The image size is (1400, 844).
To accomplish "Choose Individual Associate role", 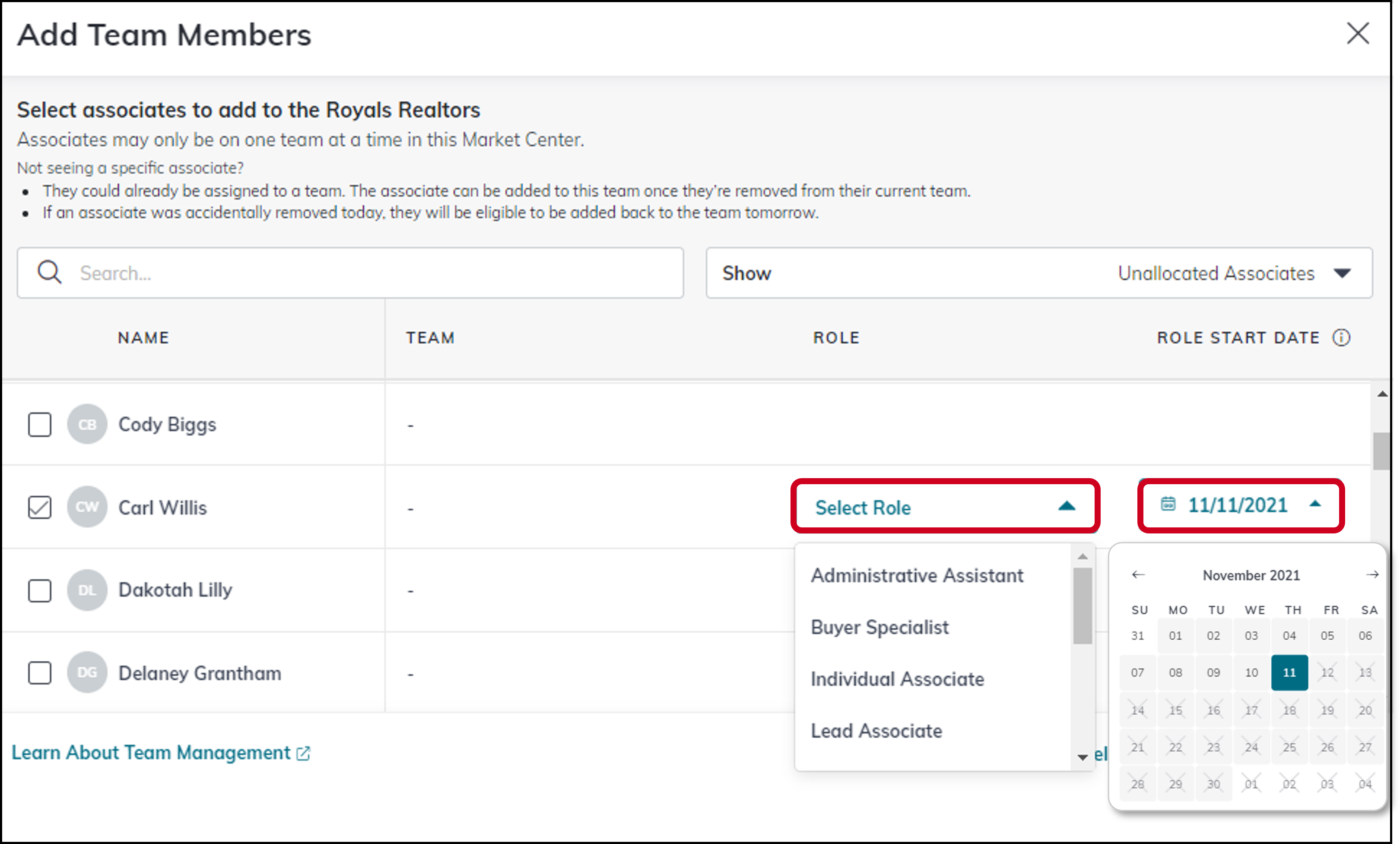I will click(x=897, y=679).
